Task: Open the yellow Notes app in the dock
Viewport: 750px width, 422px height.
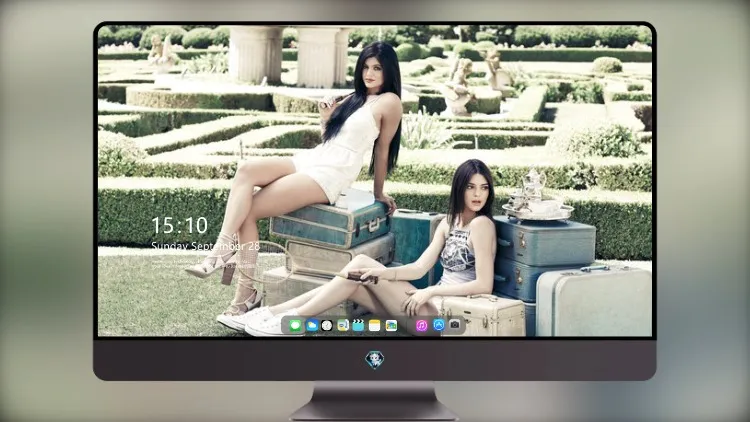Action: click(x=375, y=326)
